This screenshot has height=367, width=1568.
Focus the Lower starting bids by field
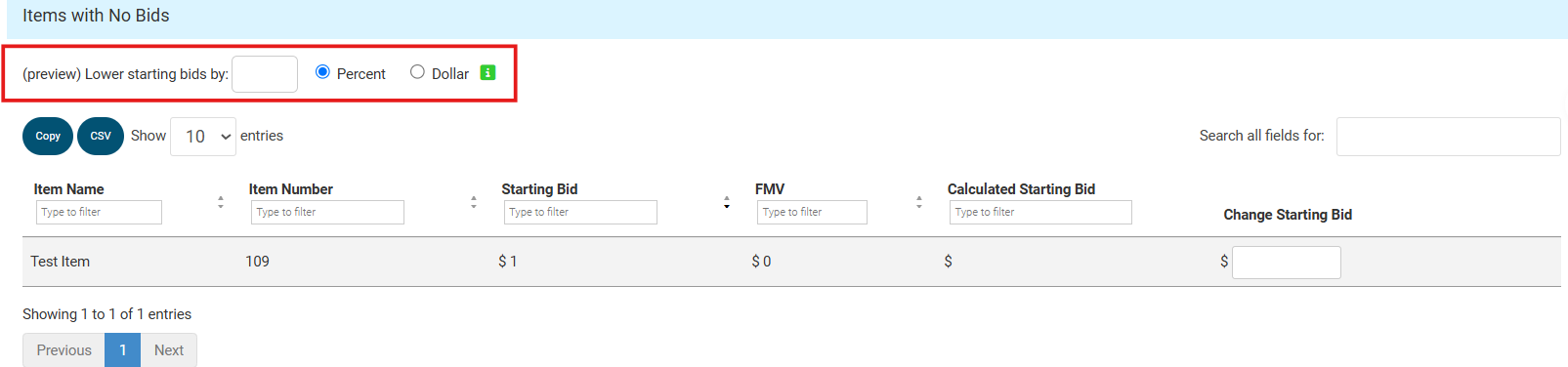(x=265, y=74)
